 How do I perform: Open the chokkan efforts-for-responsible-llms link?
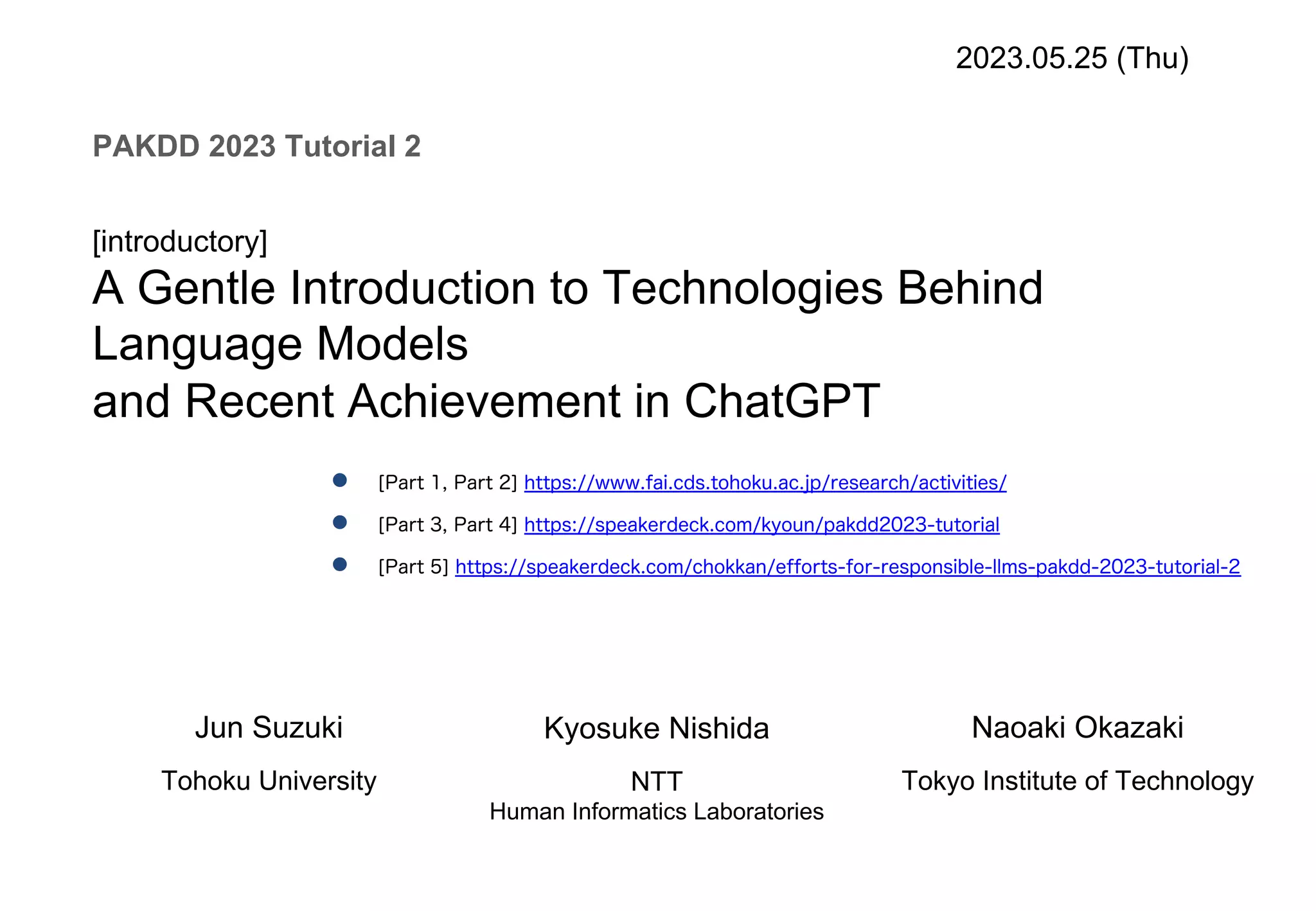click(x=848, y=567)
